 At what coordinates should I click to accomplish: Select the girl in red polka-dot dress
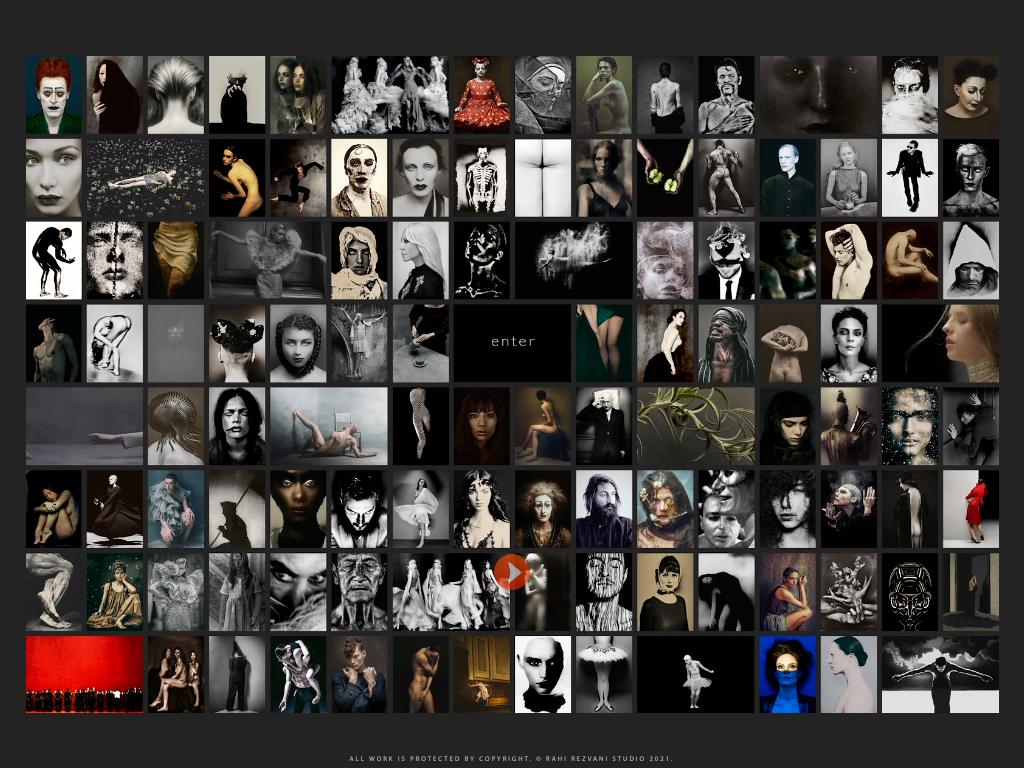pyautogui.click(x=481, y=95)
